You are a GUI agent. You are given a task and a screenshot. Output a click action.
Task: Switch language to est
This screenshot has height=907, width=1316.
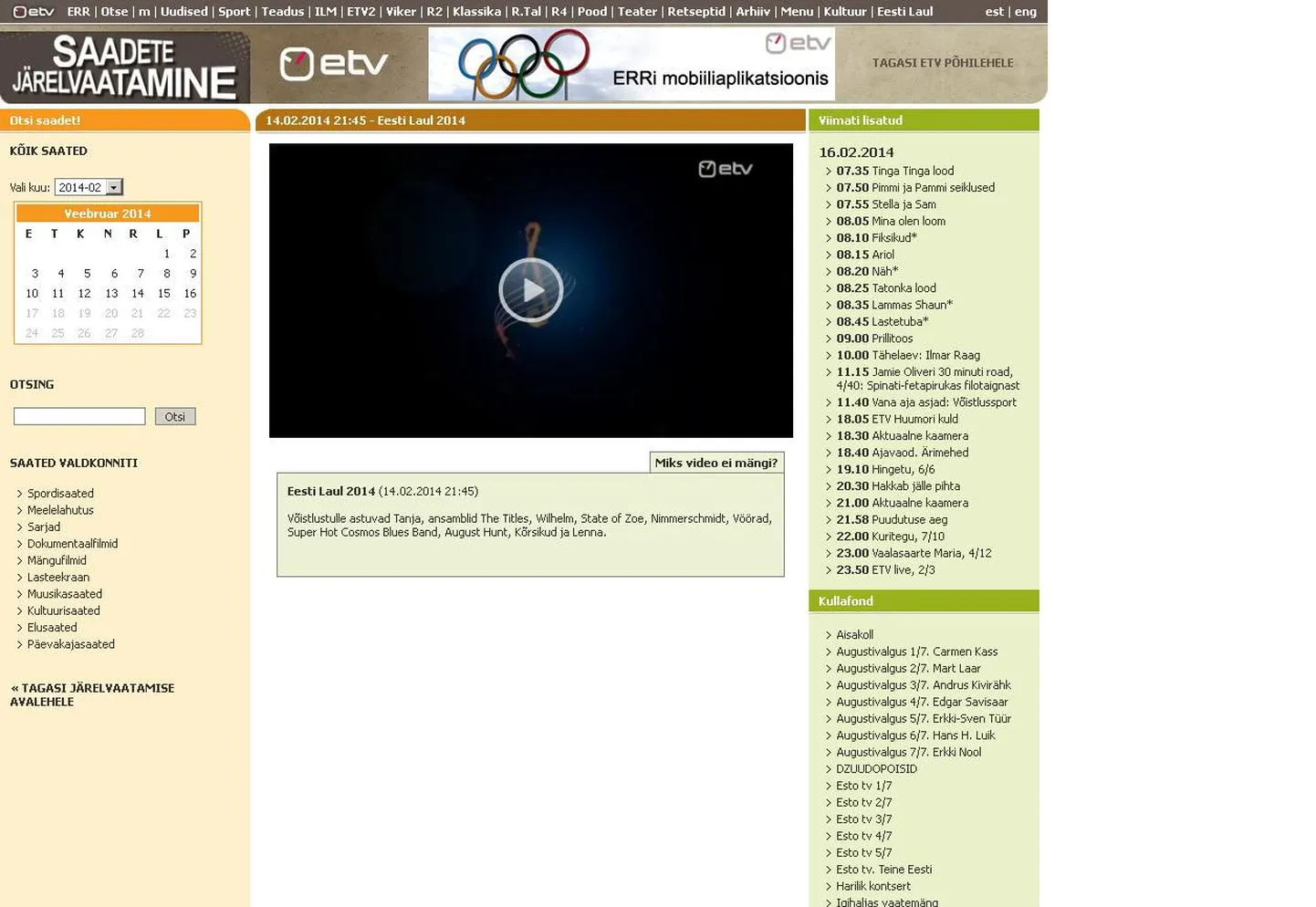995,12
